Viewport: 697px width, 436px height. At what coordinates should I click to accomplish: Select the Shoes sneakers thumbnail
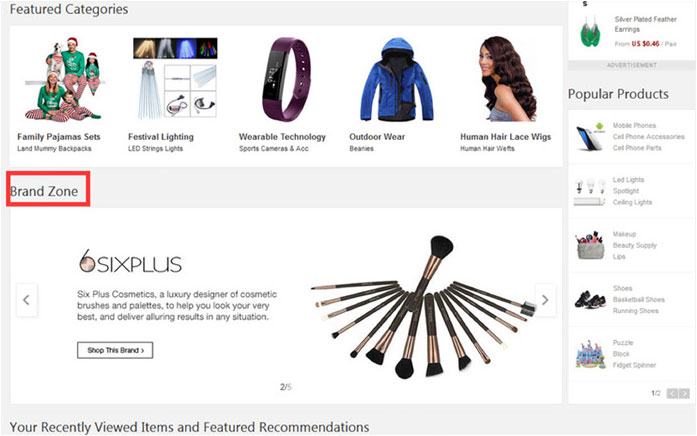click(590, 300)
